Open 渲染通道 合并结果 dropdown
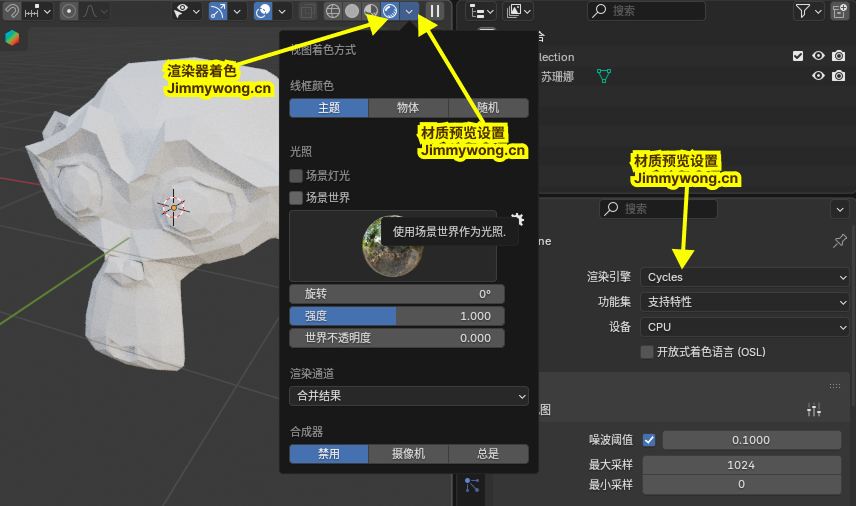 409,396
